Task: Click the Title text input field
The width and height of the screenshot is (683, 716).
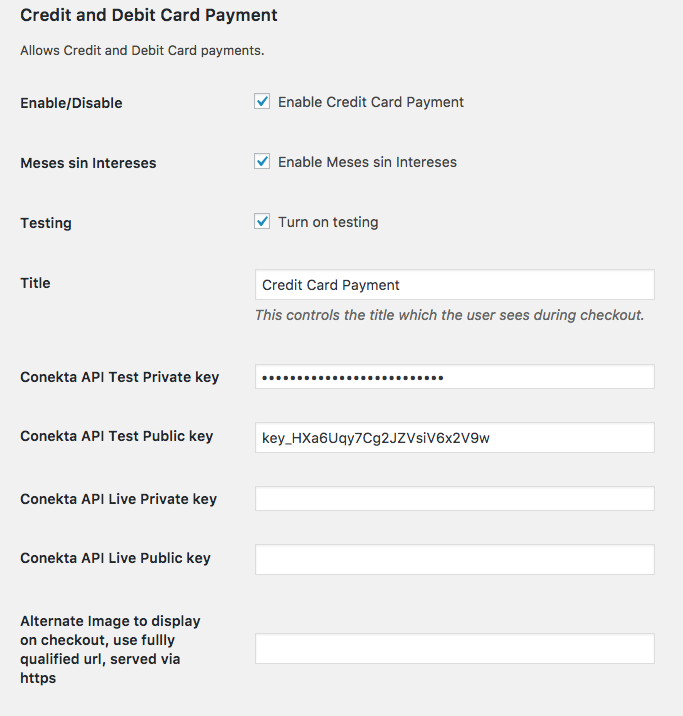Action: 454,285
